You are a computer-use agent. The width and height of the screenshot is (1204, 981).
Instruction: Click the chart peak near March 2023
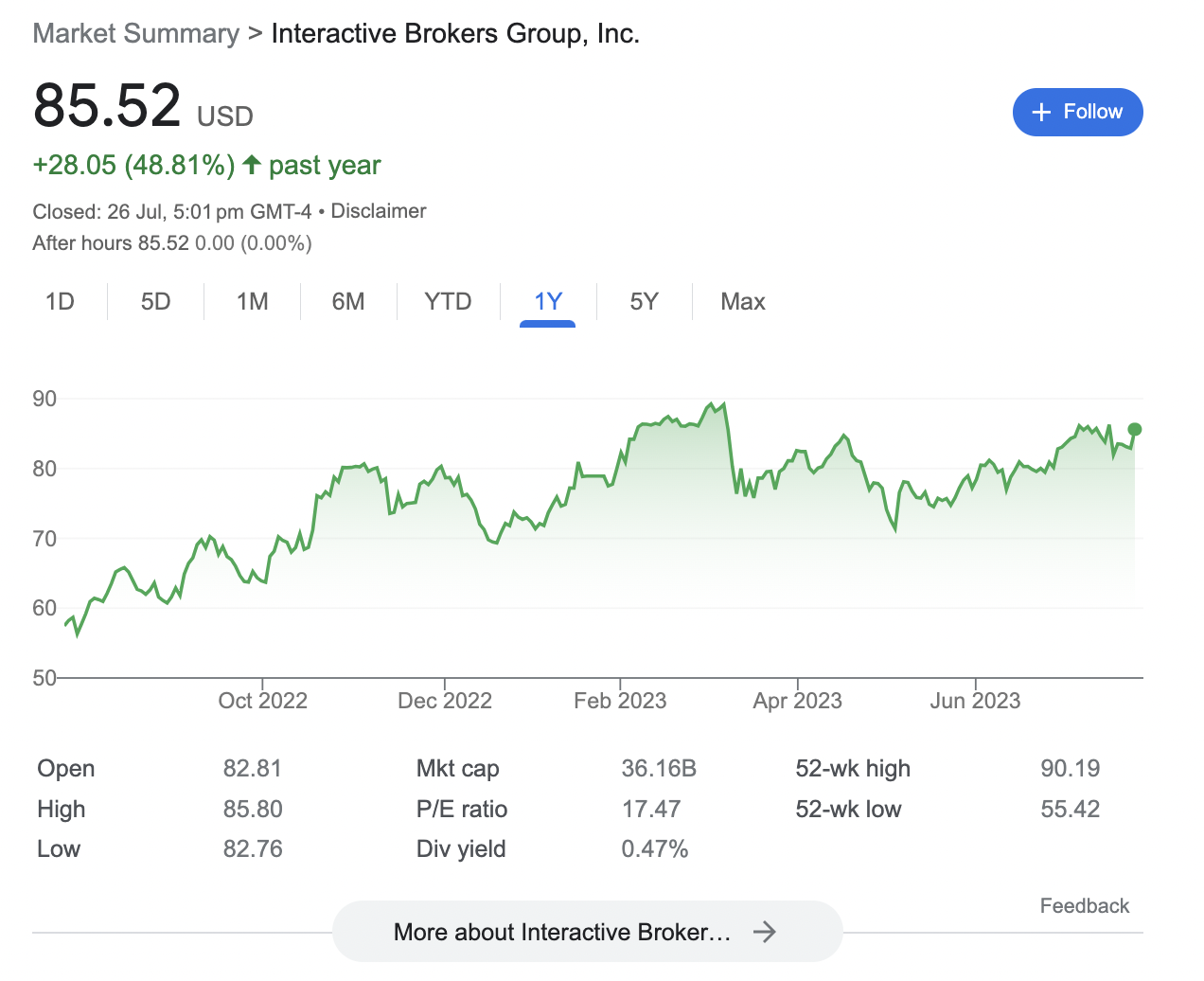[724, 405]
